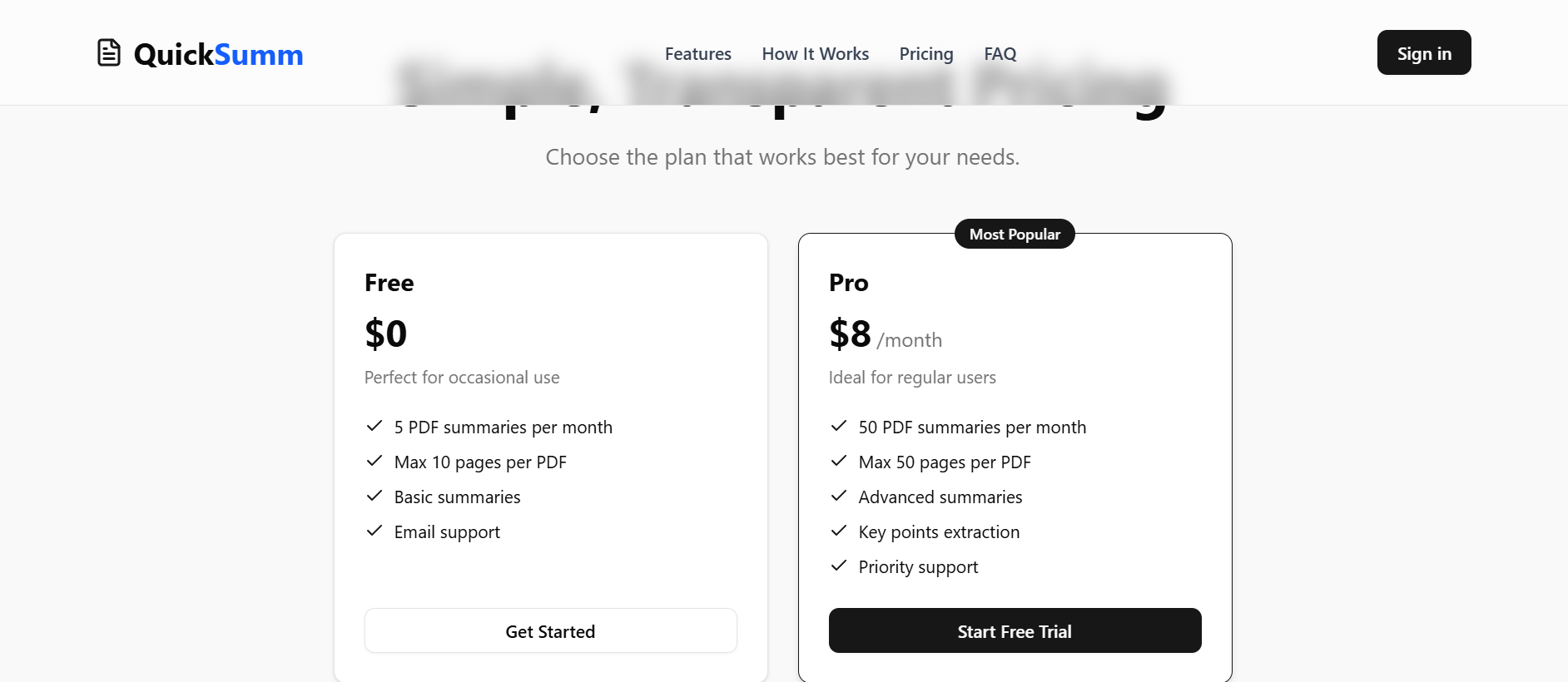Click the checkmark beside Priority support
Viewport: 1568px width, 682px height.
[x=839, y=566]
